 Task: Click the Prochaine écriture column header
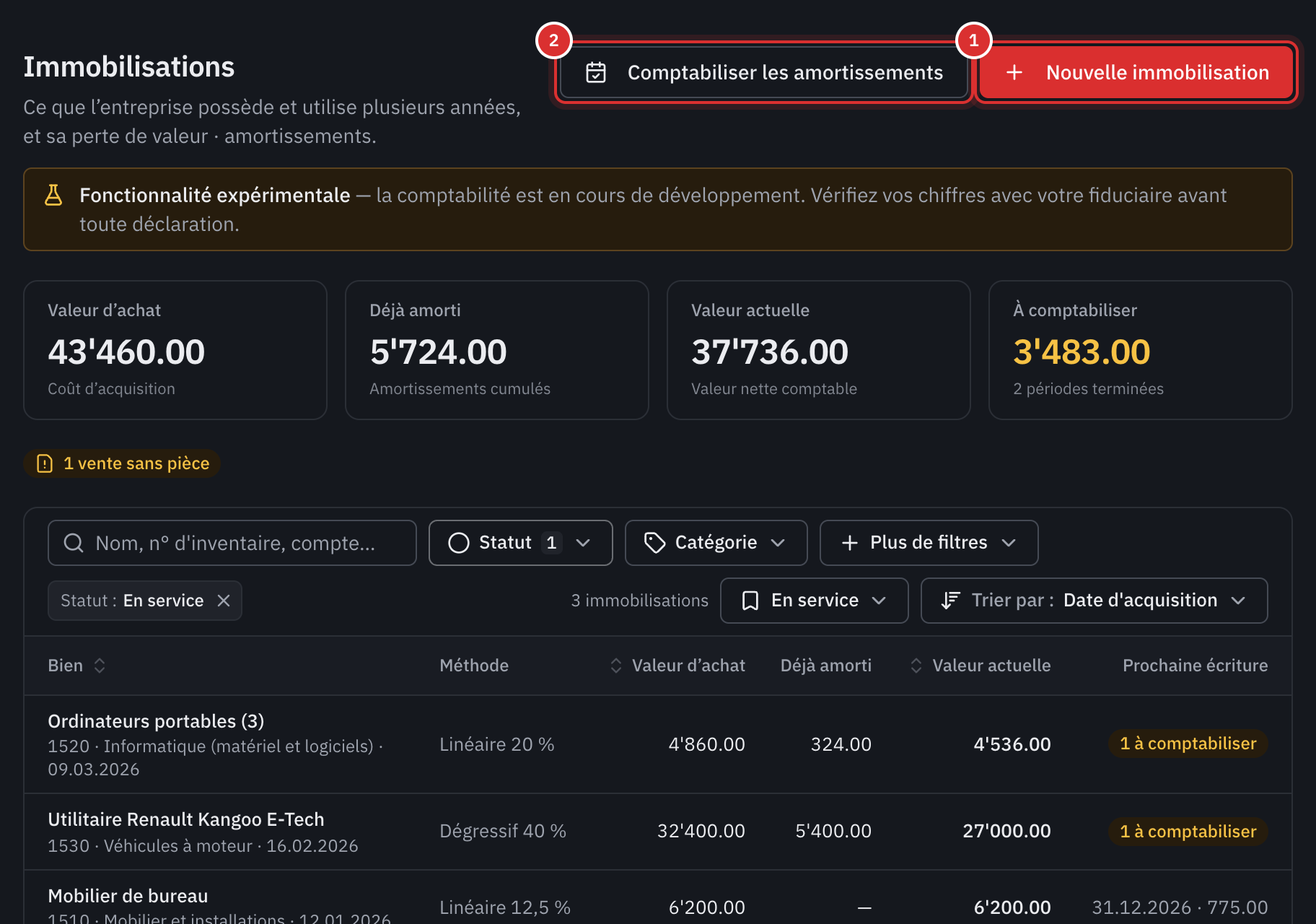pyautogui.click(x=1195, y=666)
